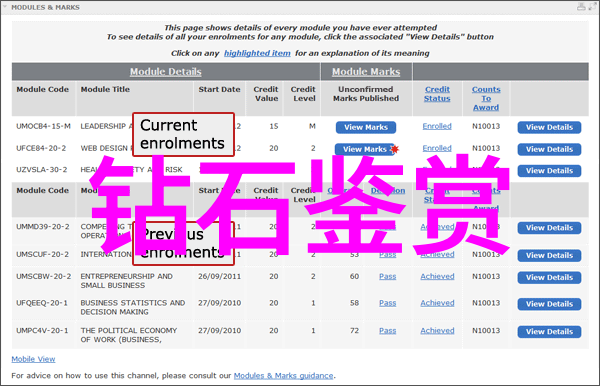Viewport: 600px width, 386px height.
Task: Click N10013 award in UMOCB4-15-M row
Action: [x=486, y=126]
